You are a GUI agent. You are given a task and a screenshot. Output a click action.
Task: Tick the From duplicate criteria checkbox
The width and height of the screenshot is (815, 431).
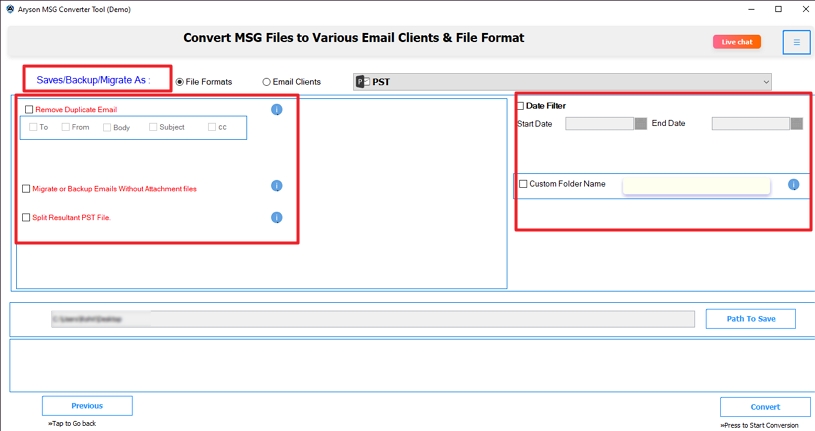click(65, 127)
